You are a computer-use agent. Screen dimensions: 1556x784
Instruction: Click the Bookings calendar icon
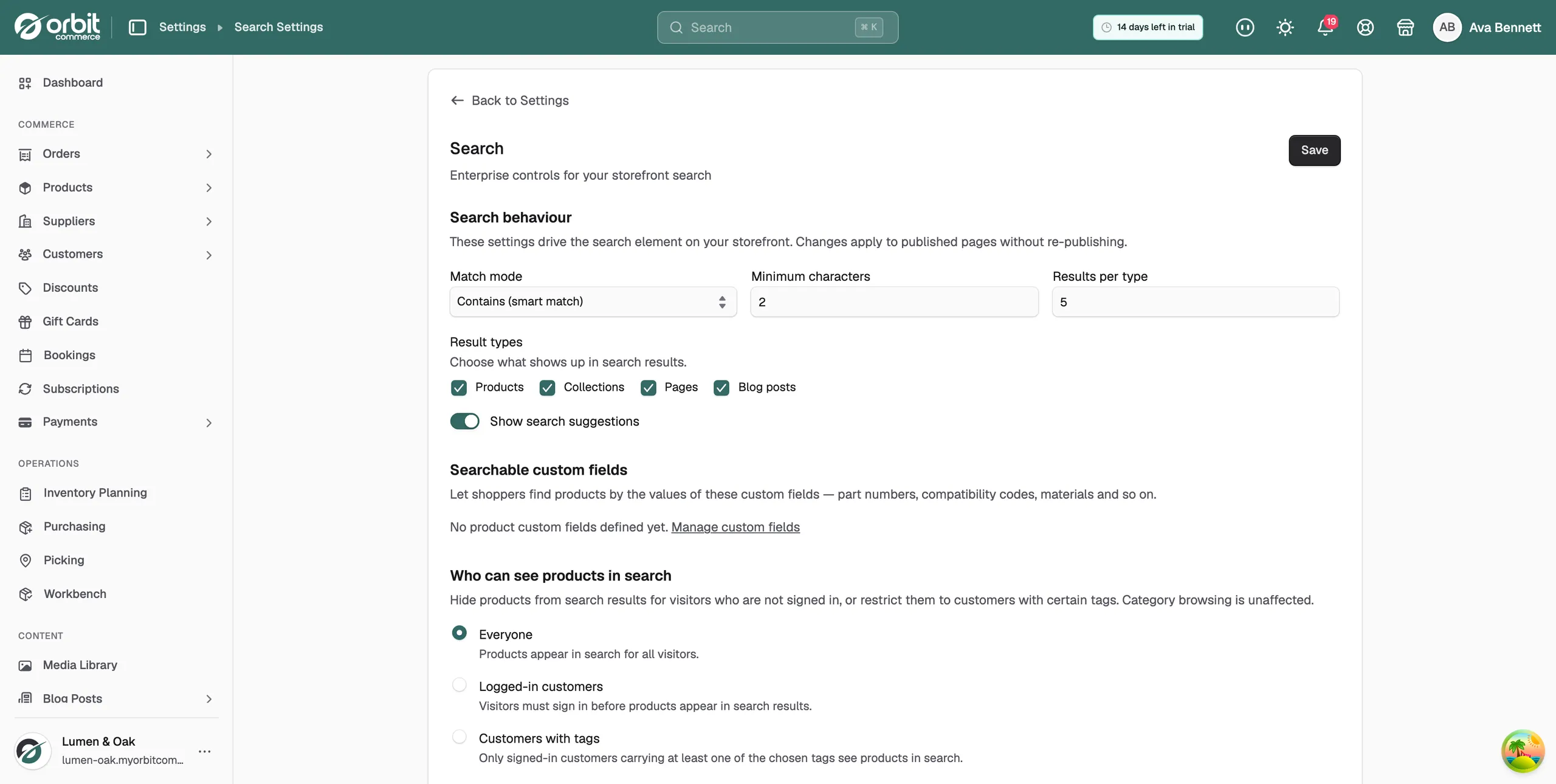pos(25,356)
